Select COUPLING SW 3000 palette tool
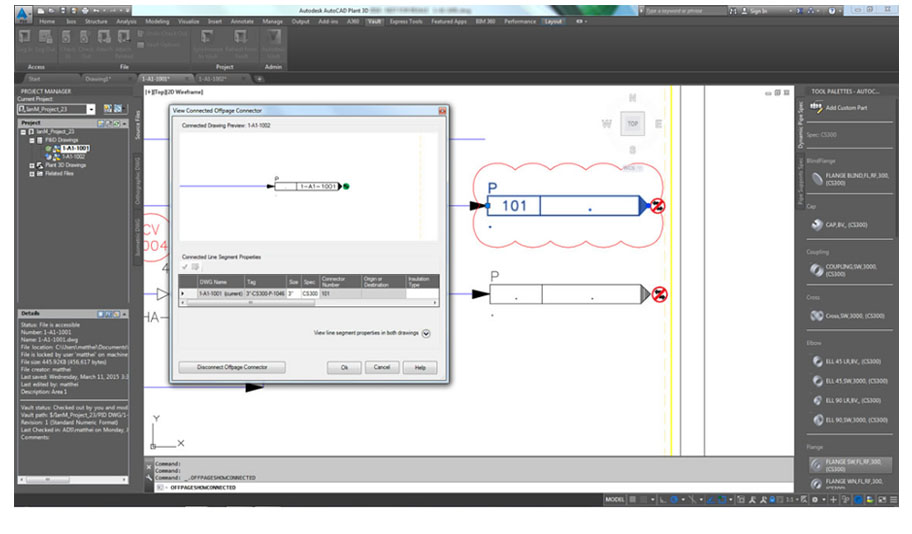Screen dimensions: 912x534 [x=845, y=270]
